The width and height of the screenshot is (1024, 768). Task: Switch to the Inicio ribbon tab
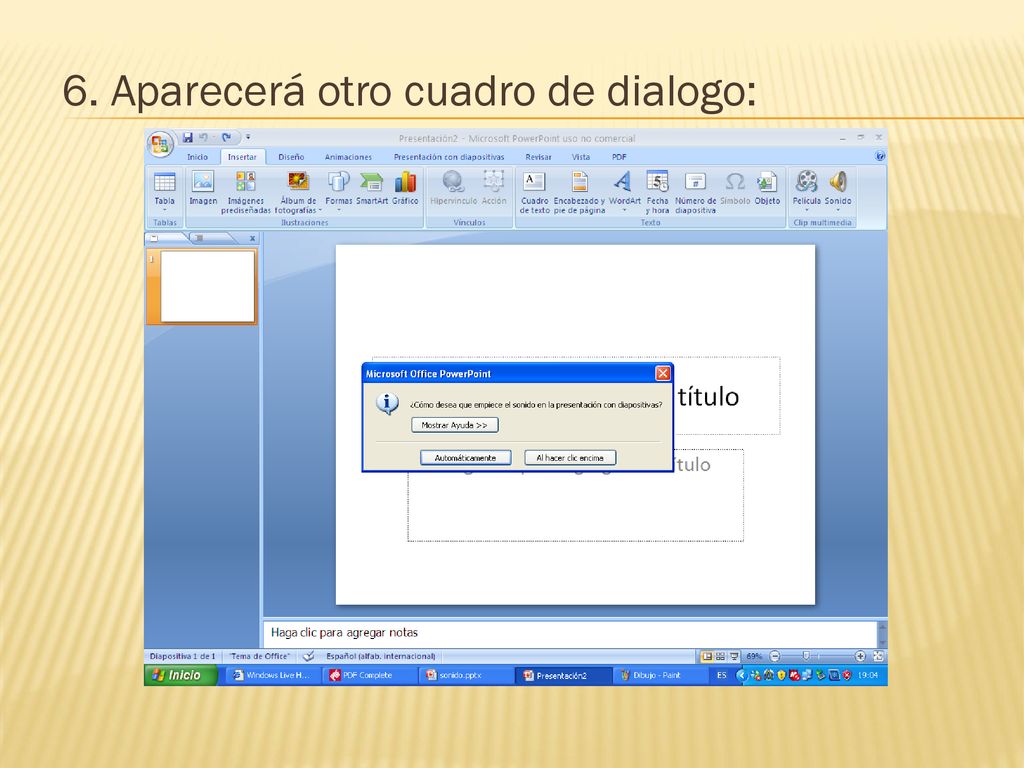coord(197,157)
